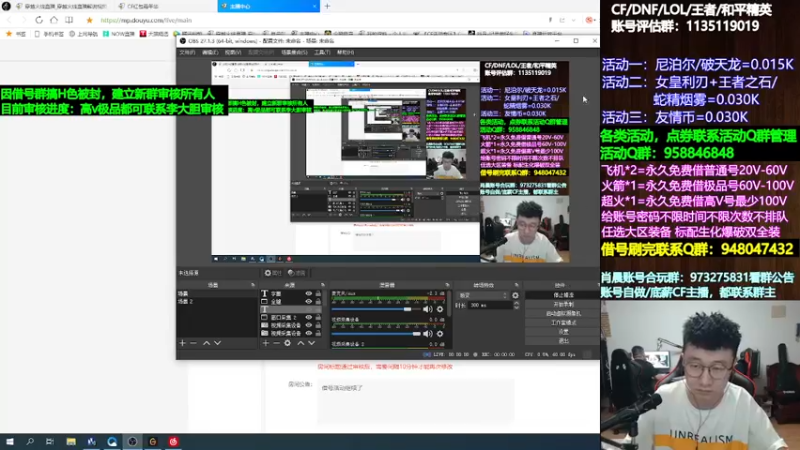Move source down with the sources down arrow
Image resolution: width=800 pixels, height=450 pixels.
coord(311,343)
